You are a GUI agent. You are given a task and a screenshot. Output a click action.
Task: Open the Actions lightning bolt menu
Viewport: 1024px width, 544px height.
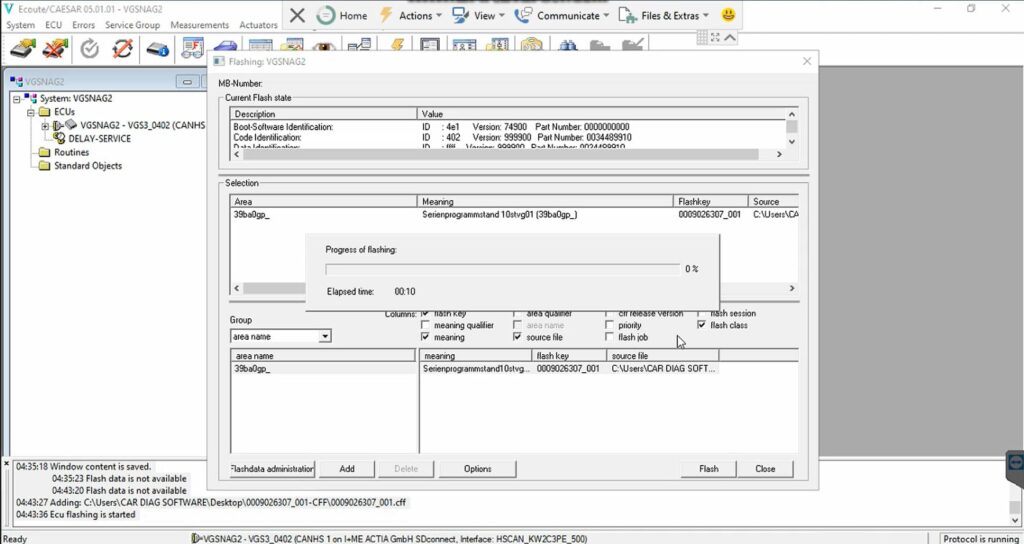point(406,15)
